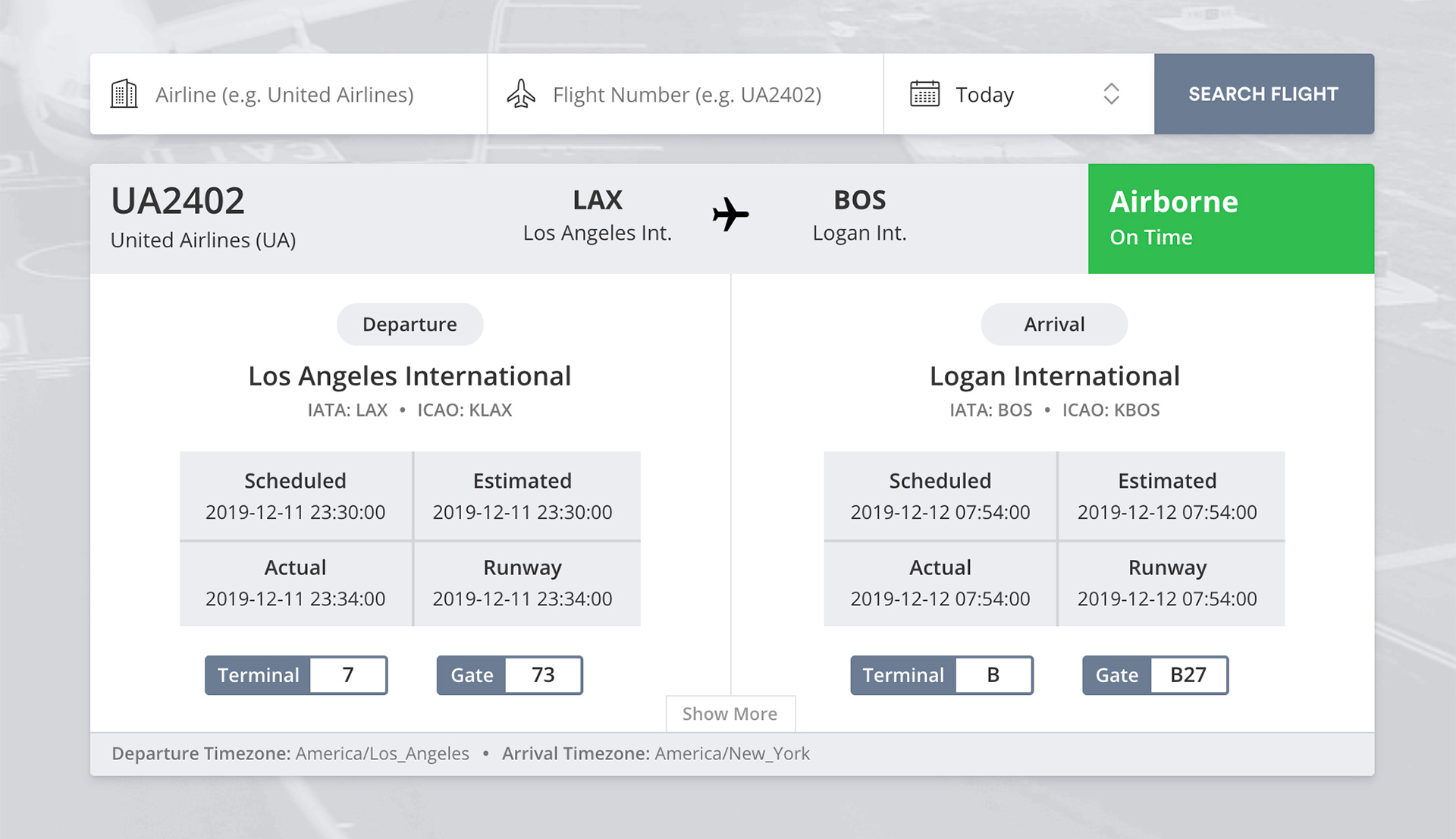Click the America/Los_Angeles departure timezone text
Viewport: 1456px width, 839px height.
381,753
